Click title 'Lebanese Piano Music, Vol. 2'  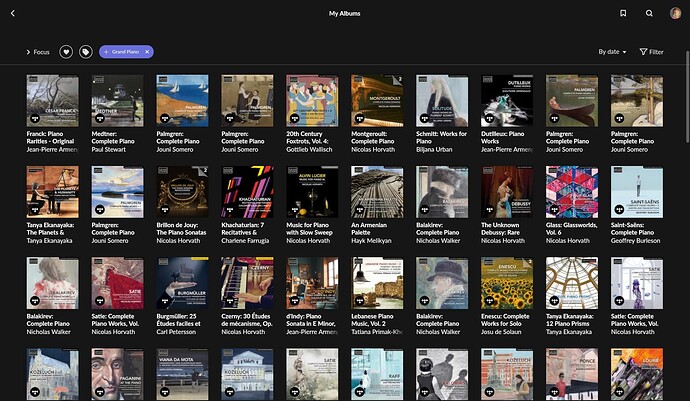point(372,320)
